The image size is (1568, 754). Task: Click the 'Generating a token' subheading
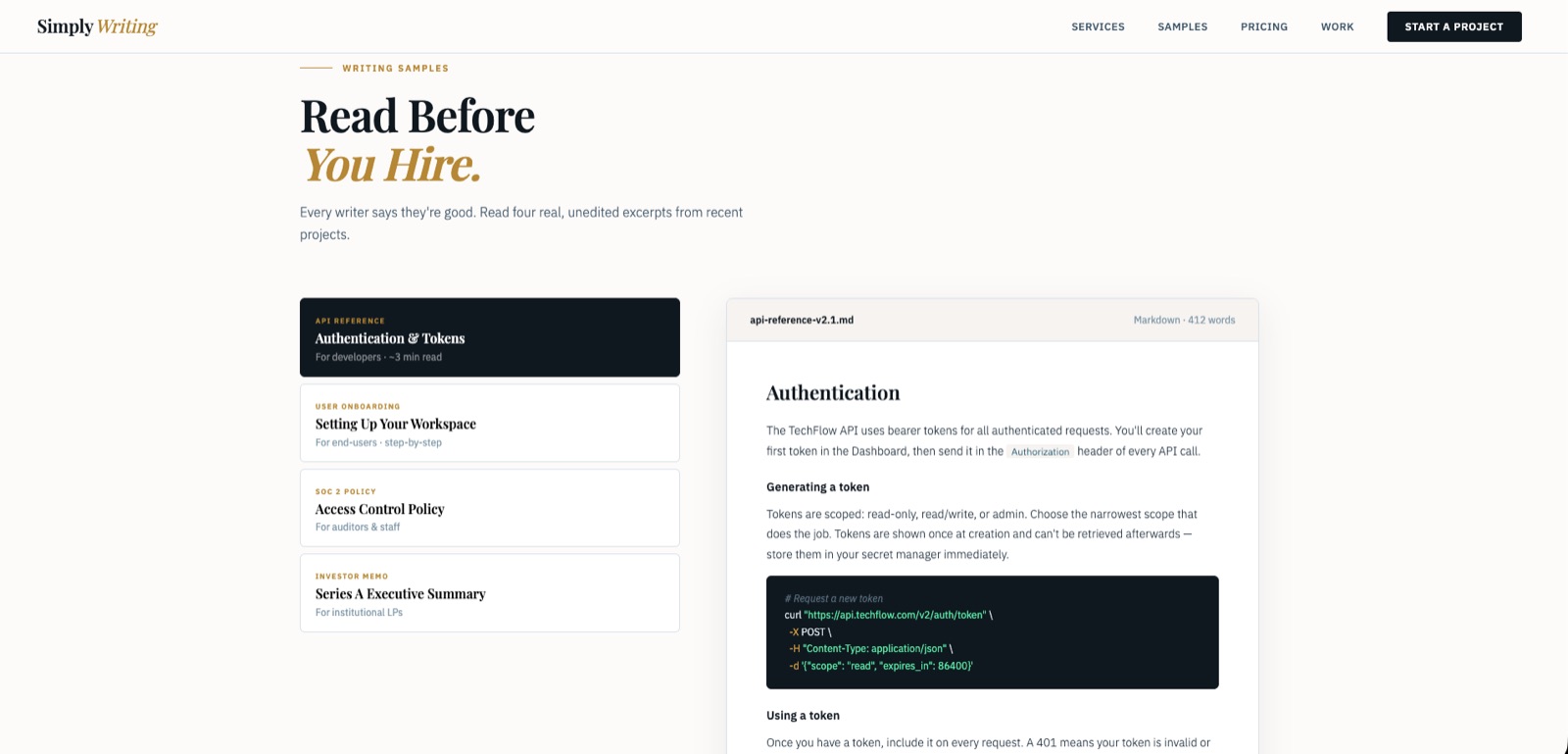(x=817, y=487)
